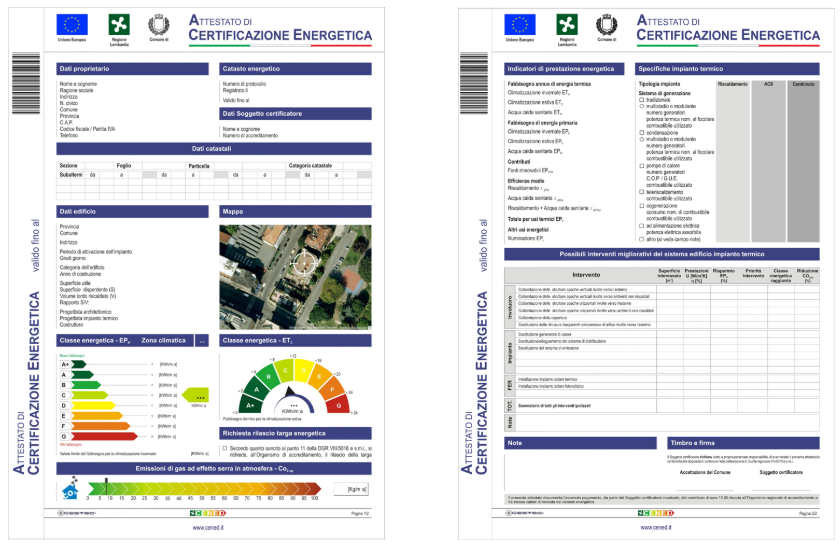Click the Cestec logo in the page 2/2 footer
The image size is (840, 550).
[524, 513]
